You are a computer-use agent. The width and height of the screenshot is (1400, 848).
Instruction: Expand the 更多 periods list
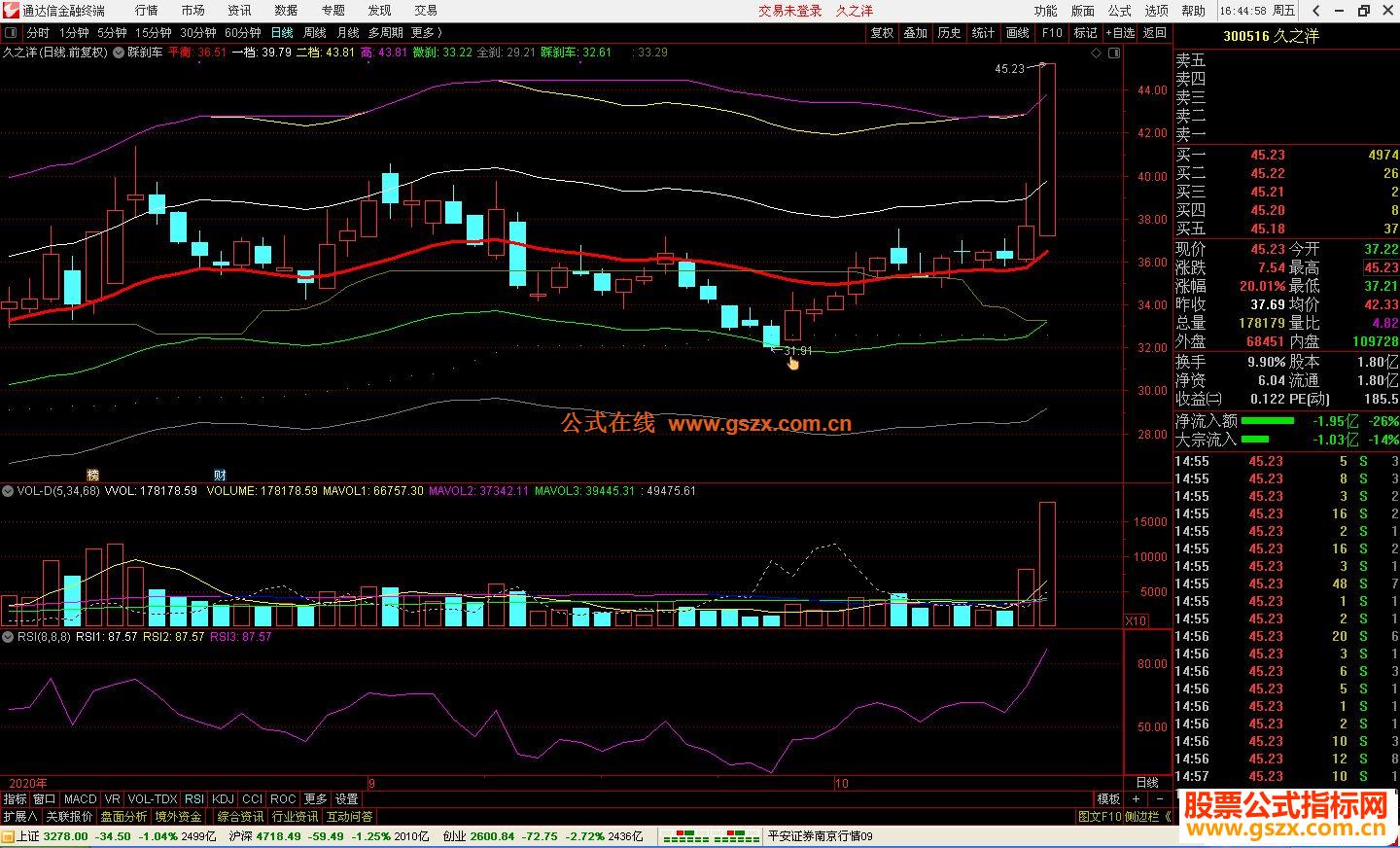coord(426,33)
